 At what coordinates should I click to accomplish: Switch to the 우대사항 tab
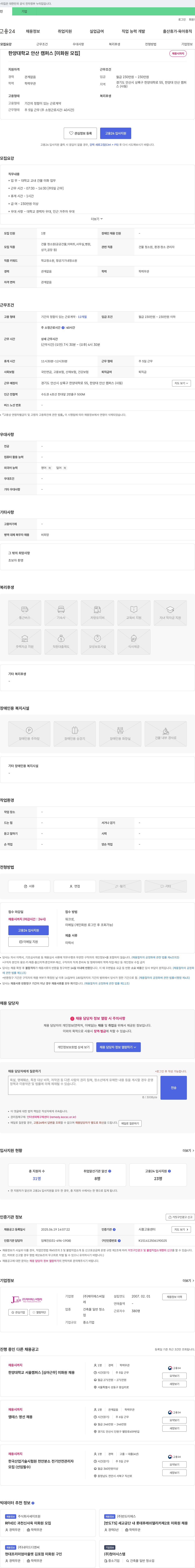tap(78, 44)
